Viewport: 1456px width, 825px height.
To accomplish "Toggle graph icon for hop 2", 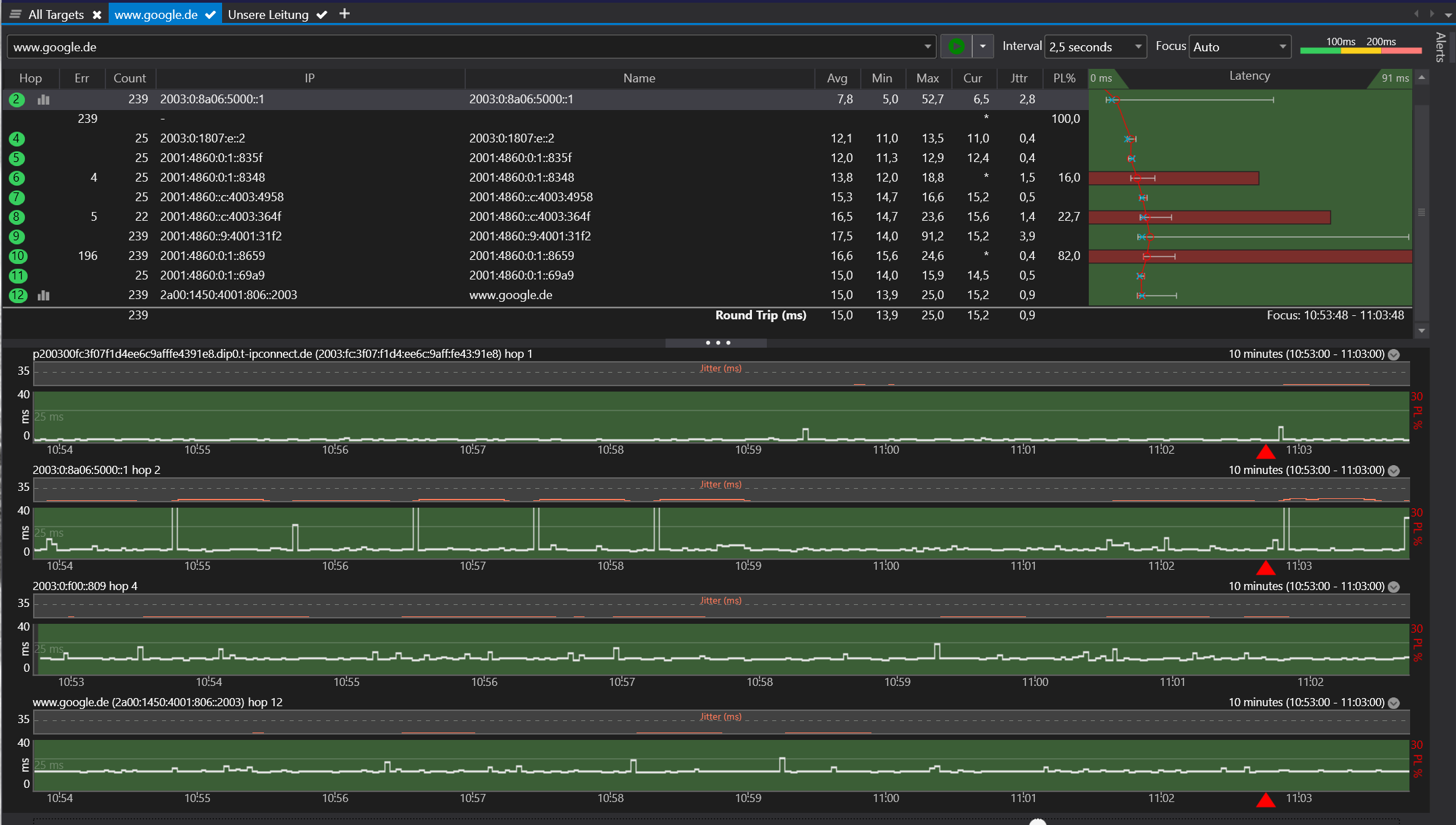I will pyautogui.click(x=44, y=99).
